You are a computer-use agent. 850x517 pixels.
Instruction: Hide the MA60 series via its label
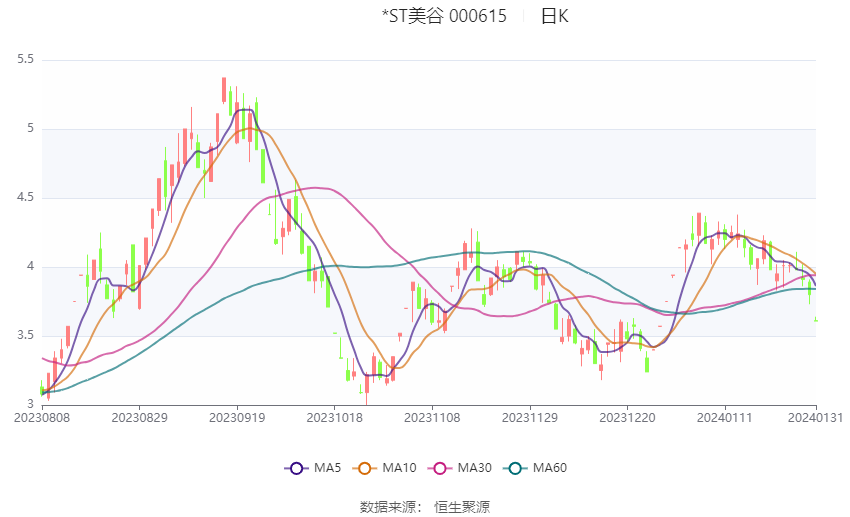click(x=550, y=468)
